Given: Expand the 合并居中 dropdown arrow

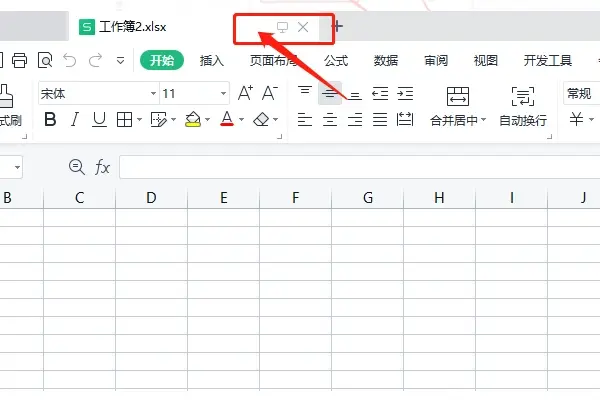Looking at the screenshot, I should tap(484, 121).
